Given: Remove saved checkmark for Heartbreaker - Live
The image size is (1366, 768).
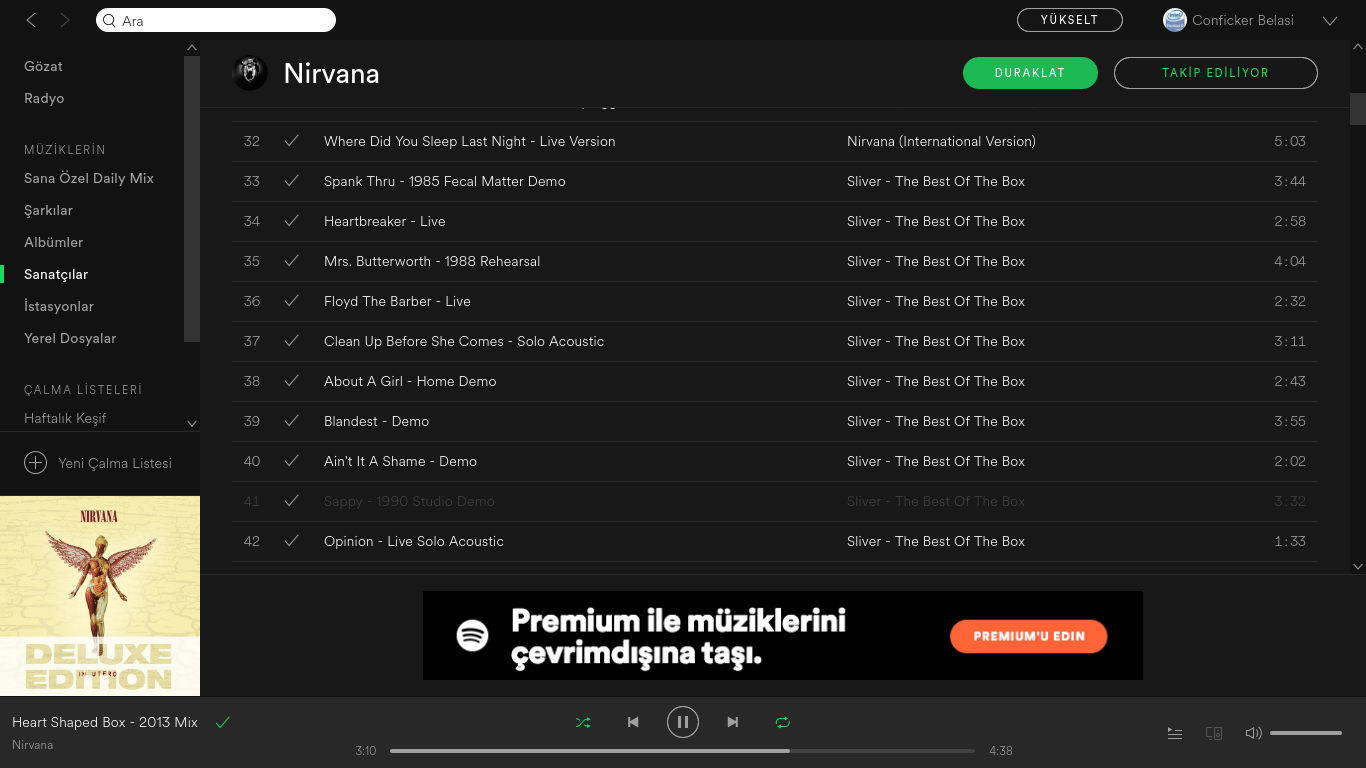Looking at the screenshot, I should (x=292, y=221).
